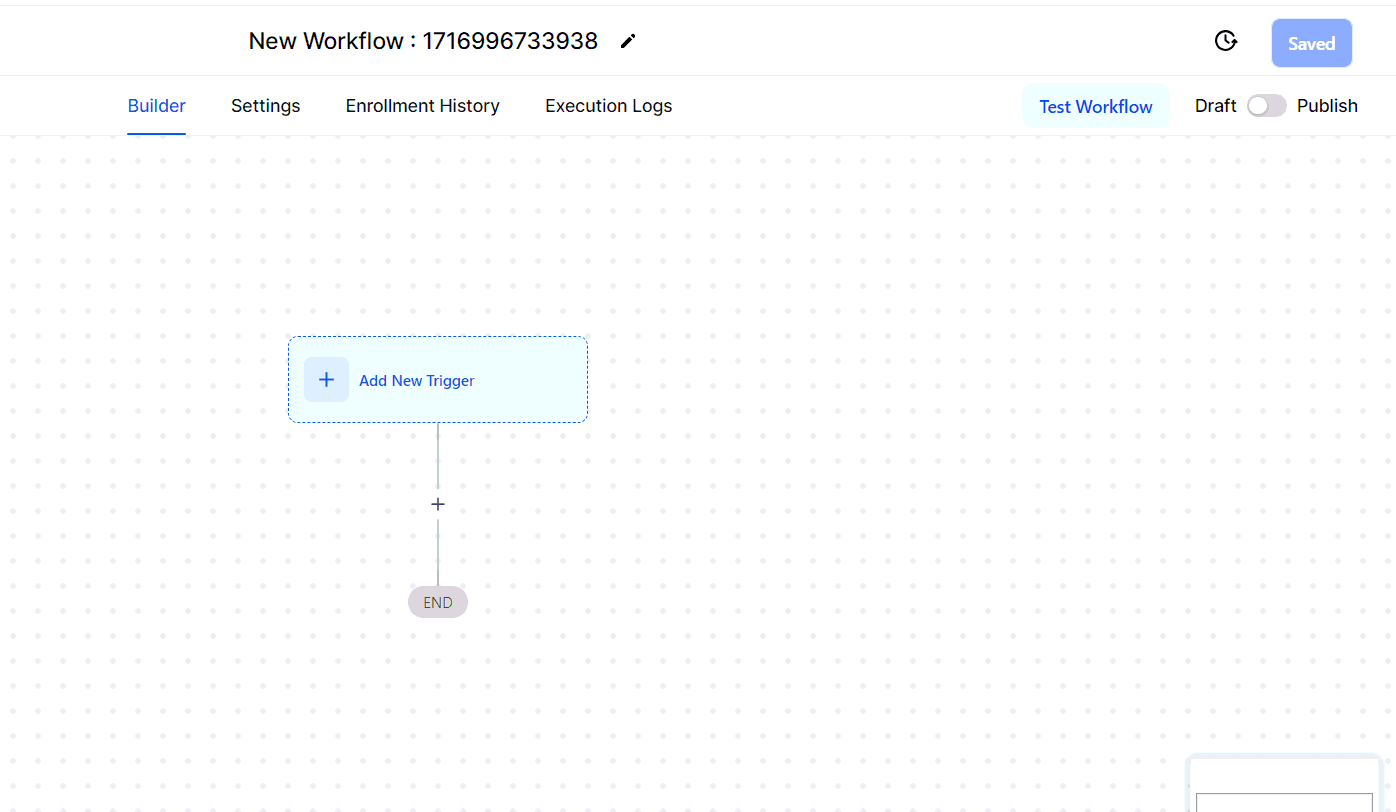View the Execution Logs tab
1396x812 pixels.
pyautogui.click(x=609, y=106)
